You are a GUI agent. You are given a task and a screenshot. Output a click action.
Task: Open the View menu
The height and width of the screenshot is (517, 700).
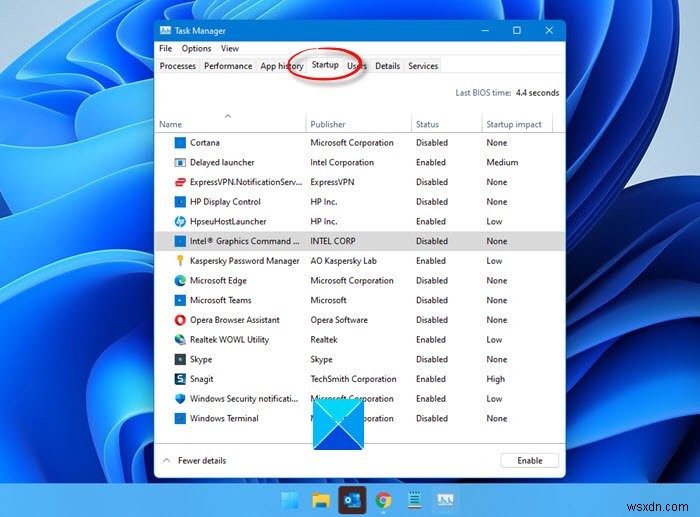coord(230,48)
